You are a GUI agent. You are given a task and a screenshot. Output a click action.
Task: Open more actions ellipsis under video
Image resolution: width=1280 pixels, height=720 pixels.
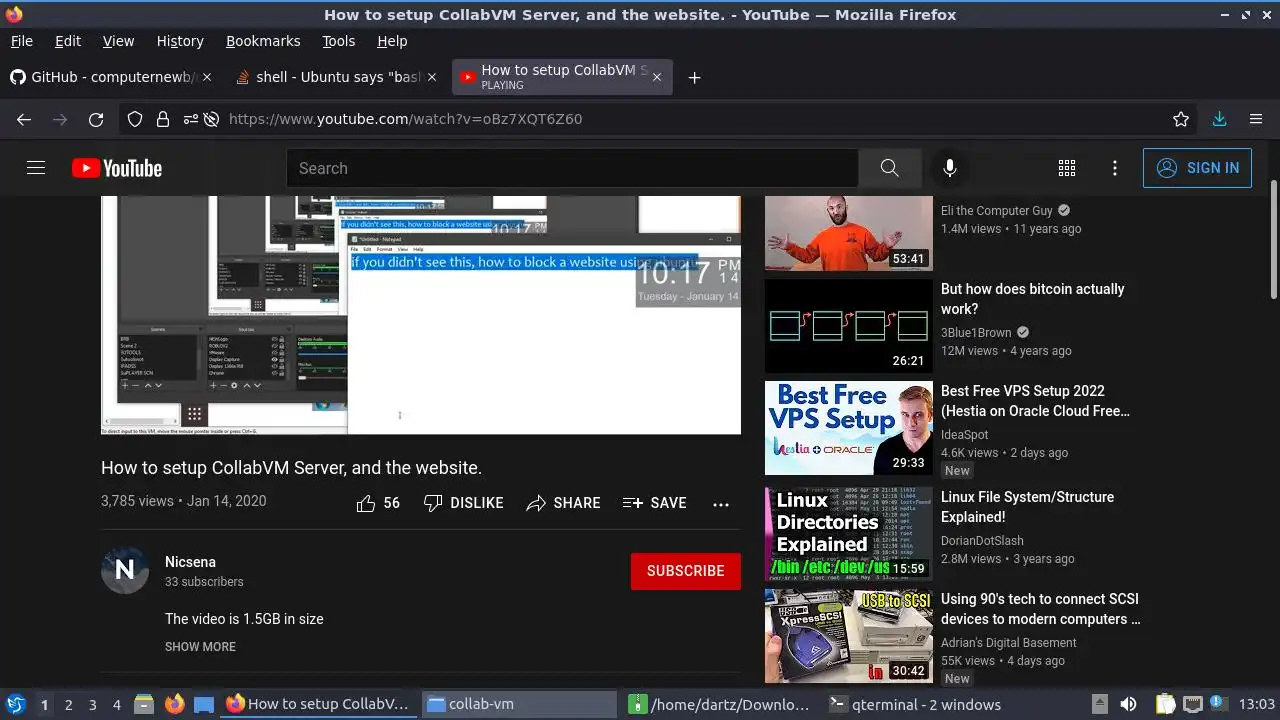pos(721,504)
